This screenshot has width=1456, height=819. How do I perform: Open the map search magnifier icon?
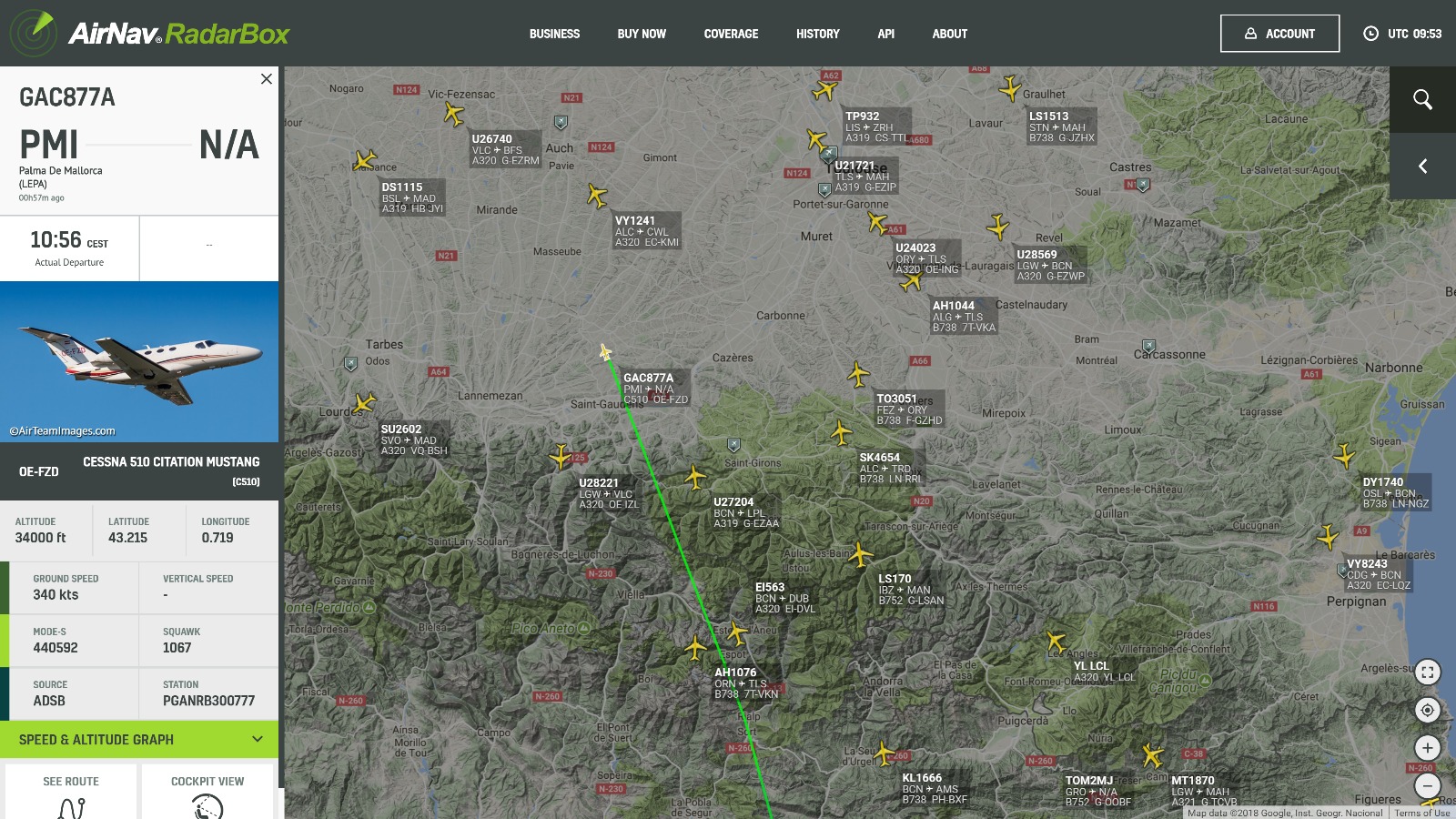click(x=1422, y=99)
